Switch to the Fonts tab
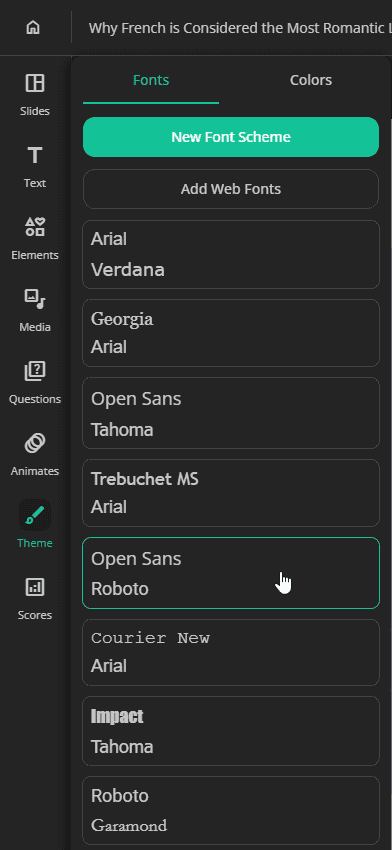 [151, 80]
